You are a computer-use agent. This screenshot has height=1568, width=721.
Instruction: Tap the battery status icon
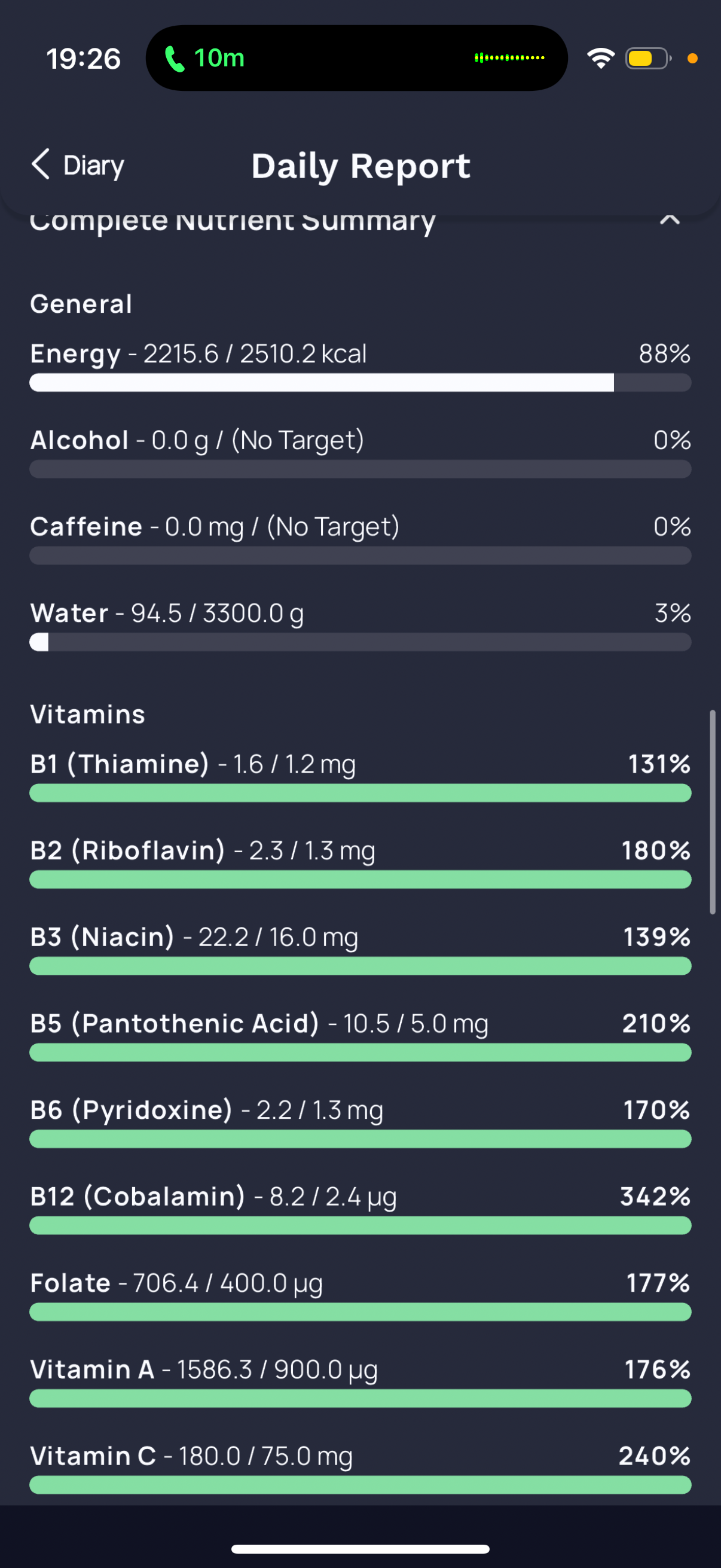coord(648,59)
